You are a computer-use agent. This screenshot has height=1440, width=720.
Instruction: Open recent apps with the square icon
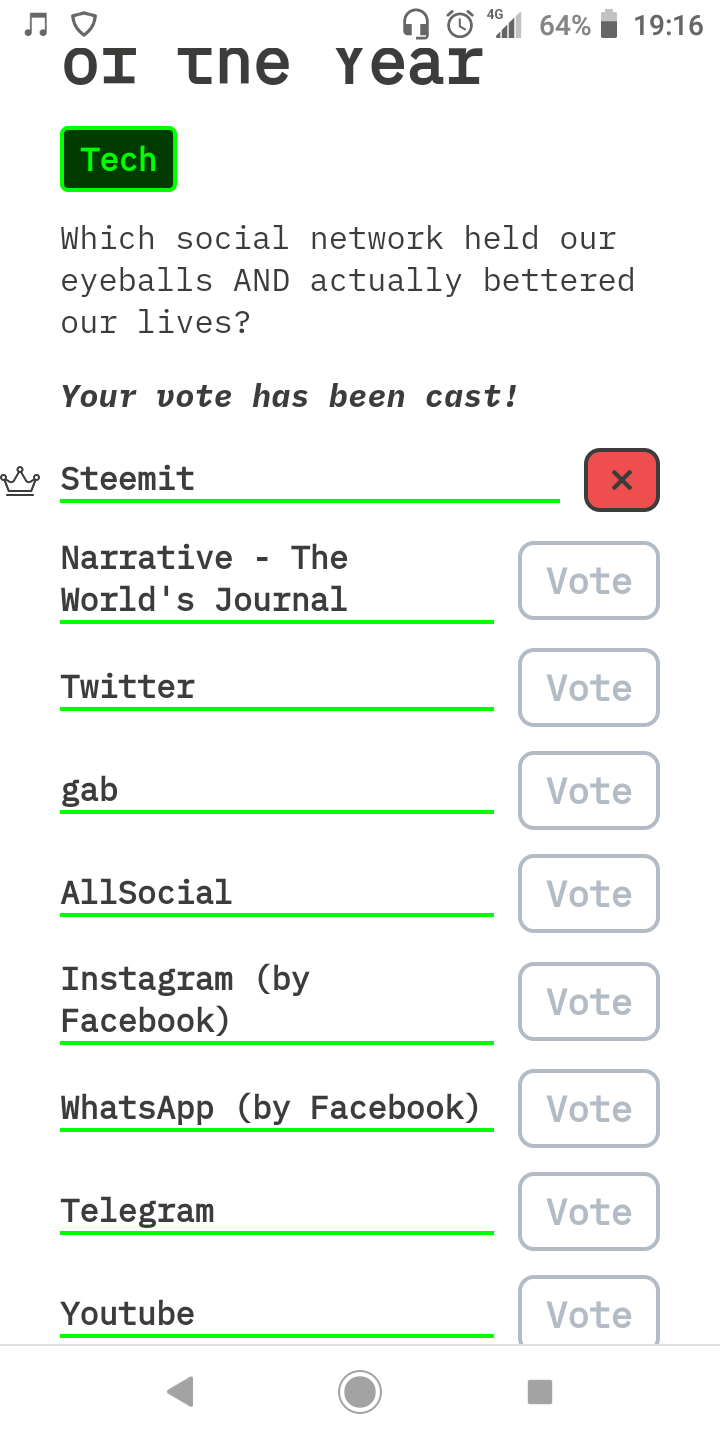click(x=540, y=1391)
